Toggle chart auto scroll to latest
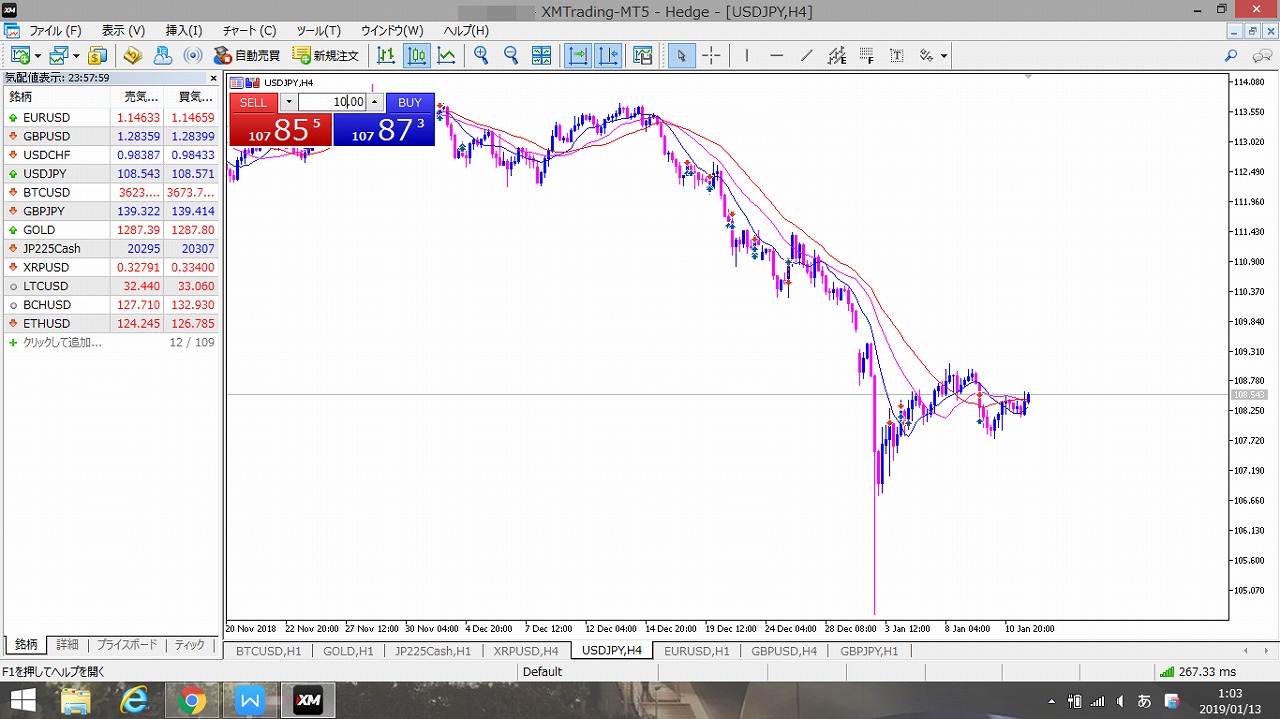Image resolution: width=1280 pixels, height=719 pixels. coord(578,56)
